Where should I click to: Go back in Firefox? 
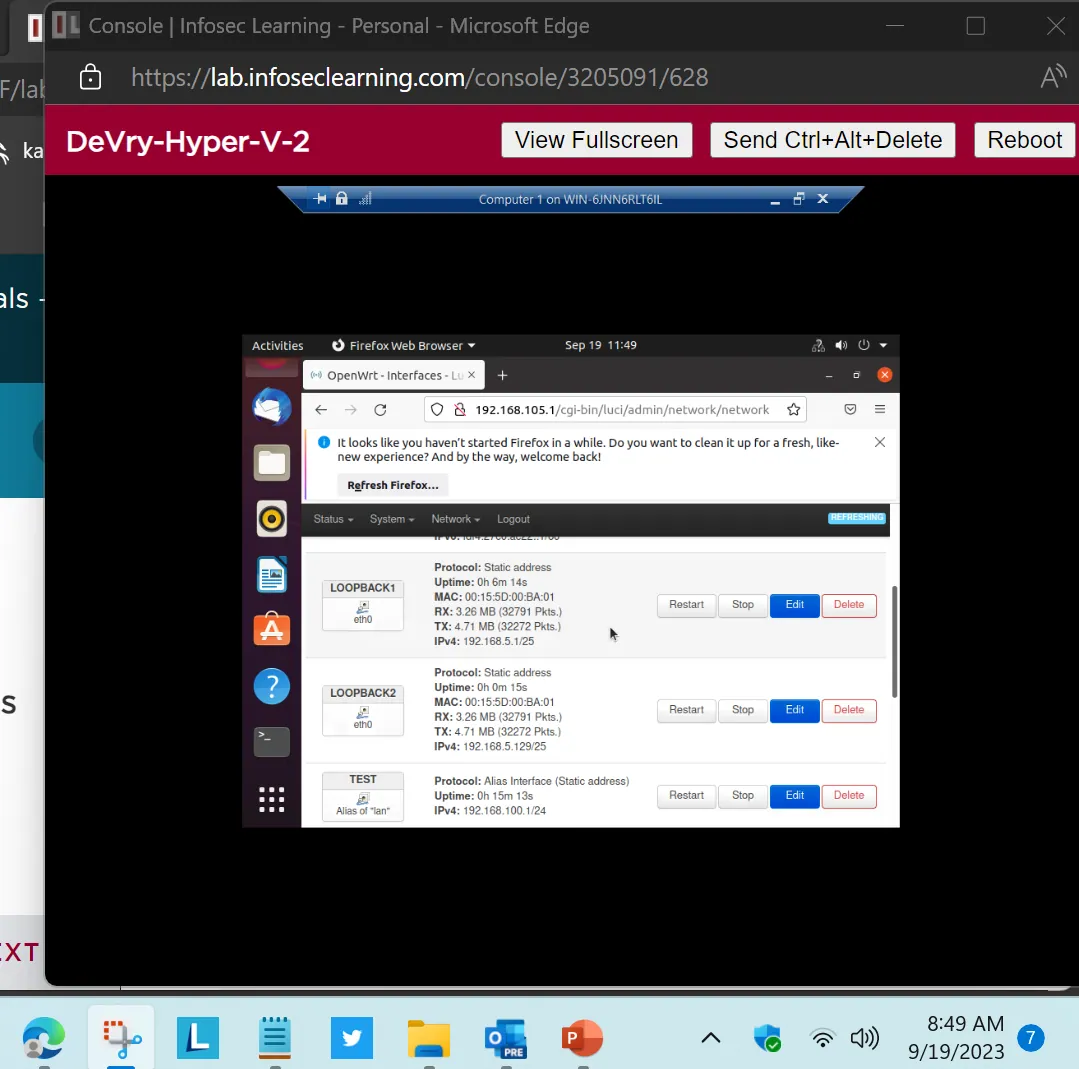[x=321, y=410]
